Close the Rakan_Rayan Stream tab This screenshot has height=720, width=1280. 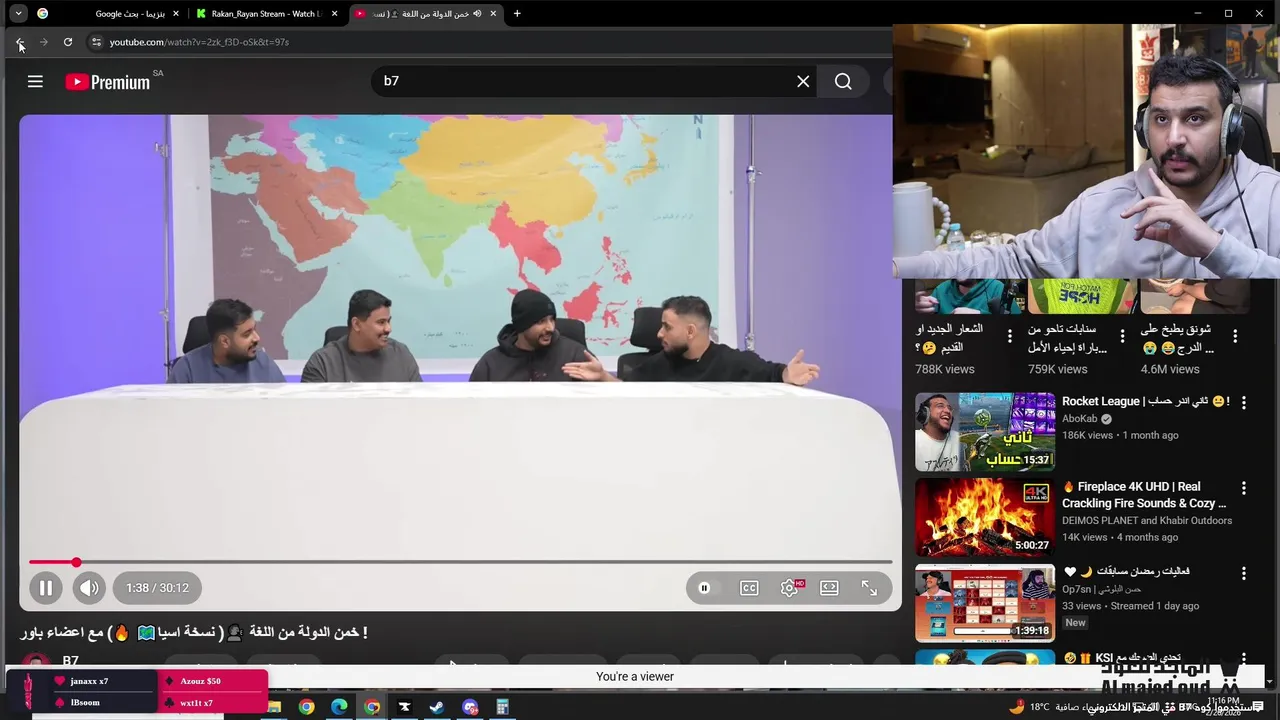[x=335, y=14]
